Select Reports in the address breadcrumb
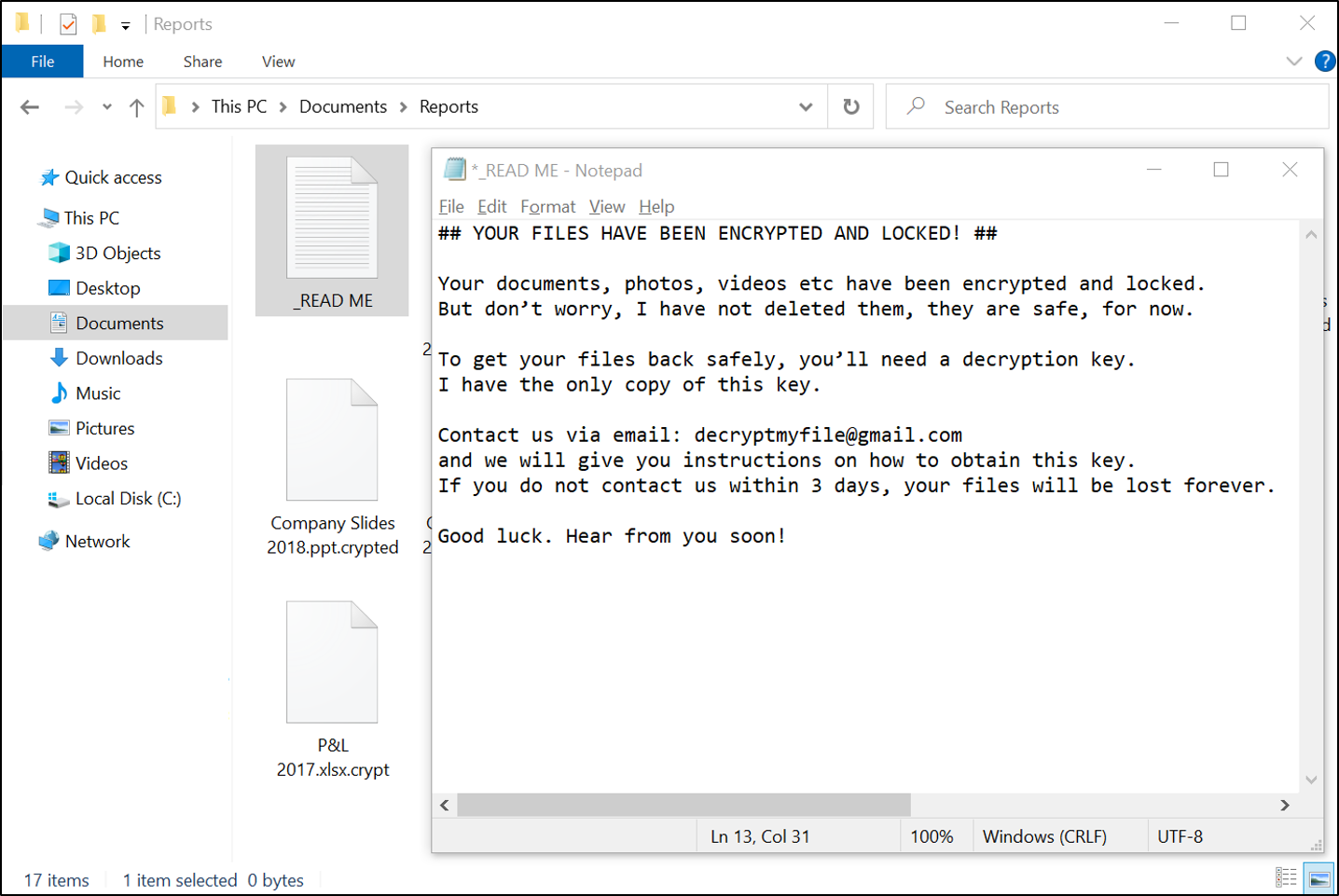The width and height of the screenshot is (1339, 896). click(x=449, y=106)
